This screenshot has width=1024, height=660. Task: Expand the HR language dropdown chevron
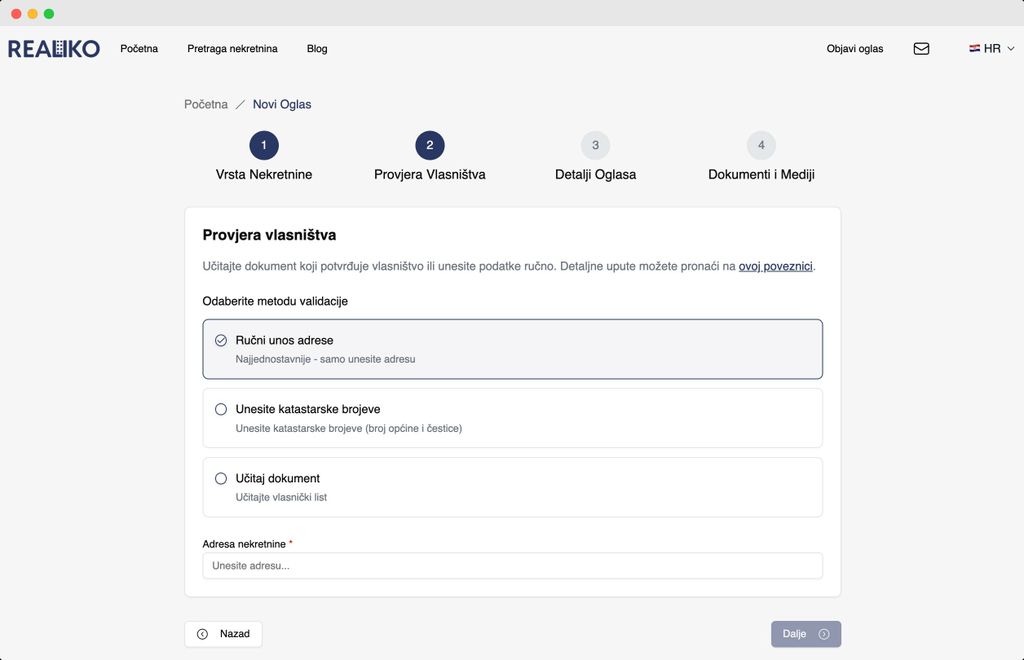click(x=1011, y=48)
